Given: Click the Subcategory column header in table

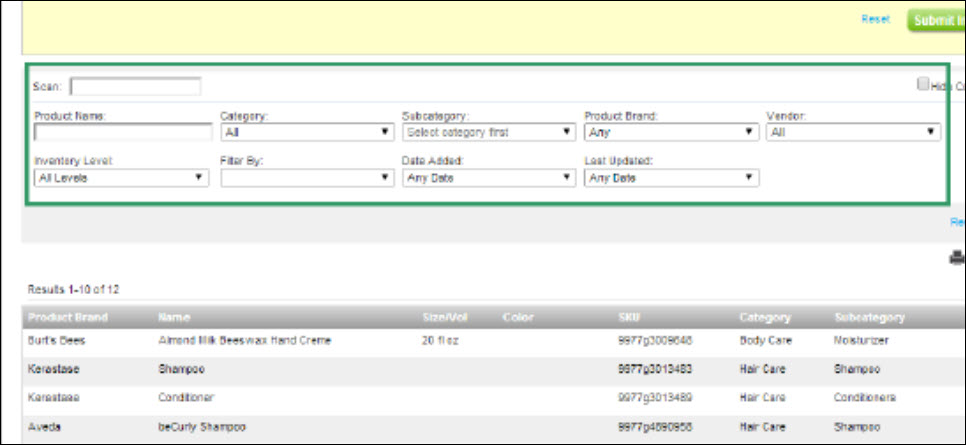Looking at the screenshot, I should pyautogui.click(x=869, y=317).
